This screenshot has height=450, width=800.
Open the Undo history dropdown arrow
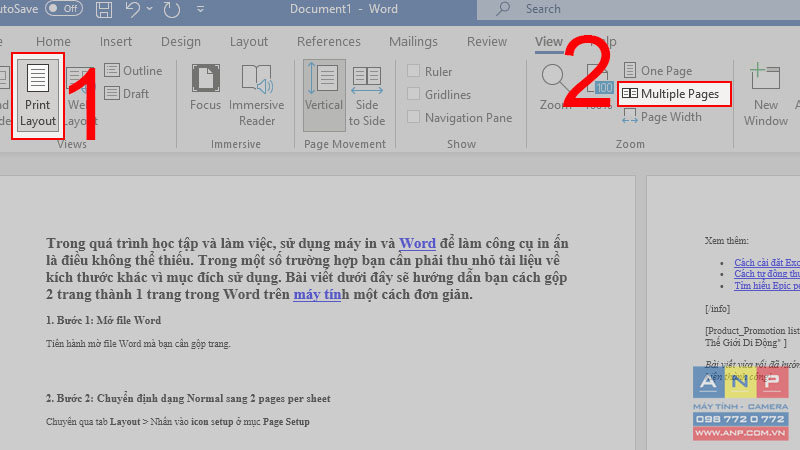pos(149,9)
